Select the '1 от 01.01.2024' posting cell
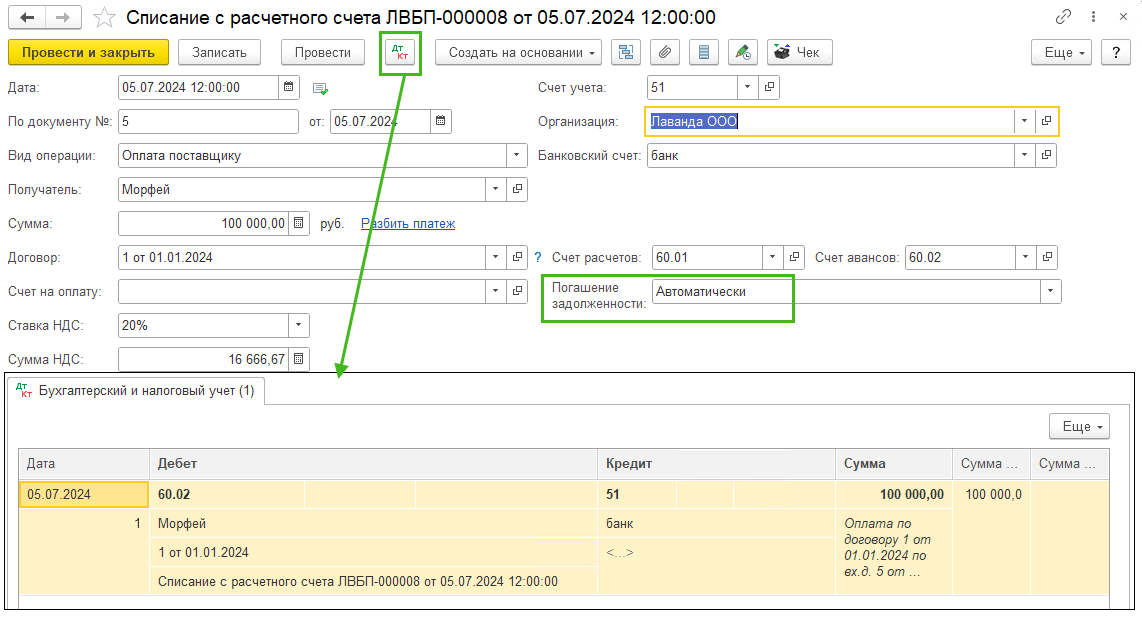Screen dimensions: 1142x620 pyautogui.click(x=373, y=552)
